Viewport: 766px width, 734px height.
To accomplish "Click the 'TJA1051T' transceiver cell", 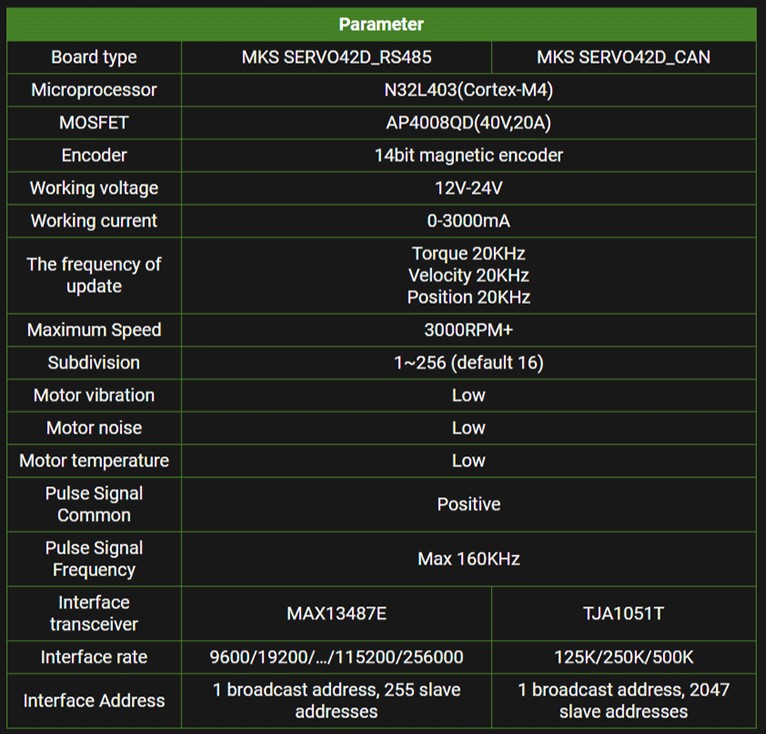I will click(x=624, y=613).
